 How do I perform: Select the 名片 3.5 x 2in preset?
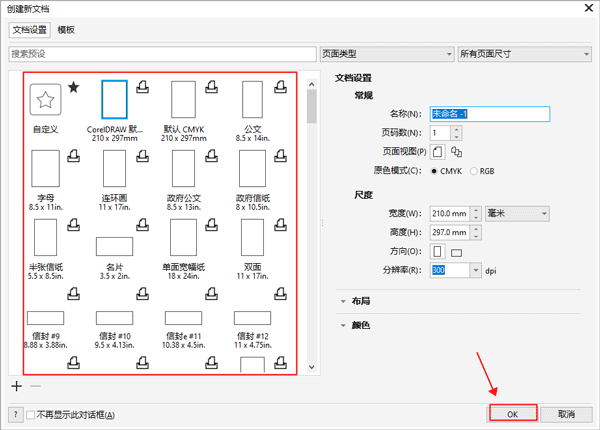[x=114, y=246]
